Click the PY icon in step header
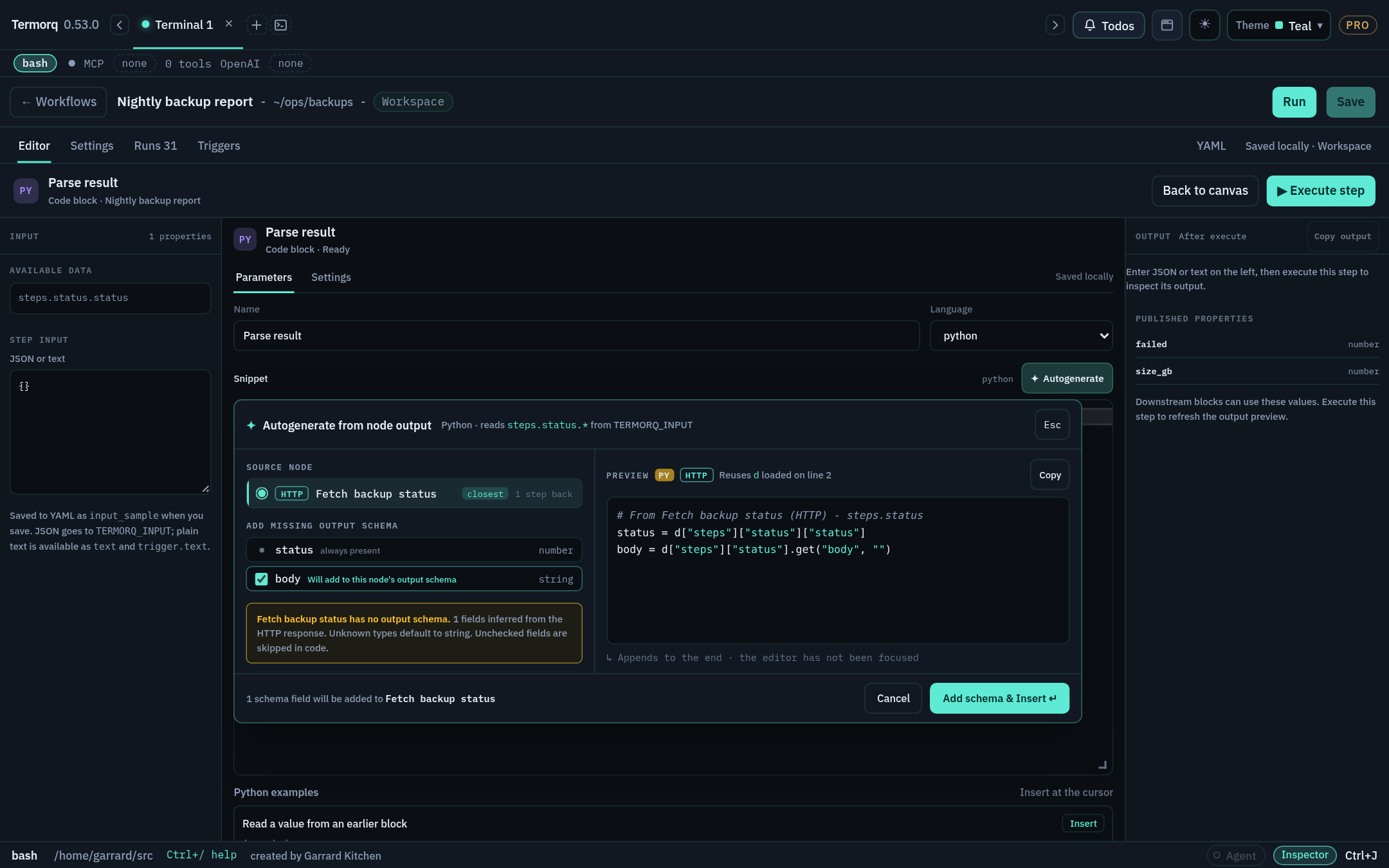Image resolution: width=1389 pixels, height=868 pixels. coord(26,191)
